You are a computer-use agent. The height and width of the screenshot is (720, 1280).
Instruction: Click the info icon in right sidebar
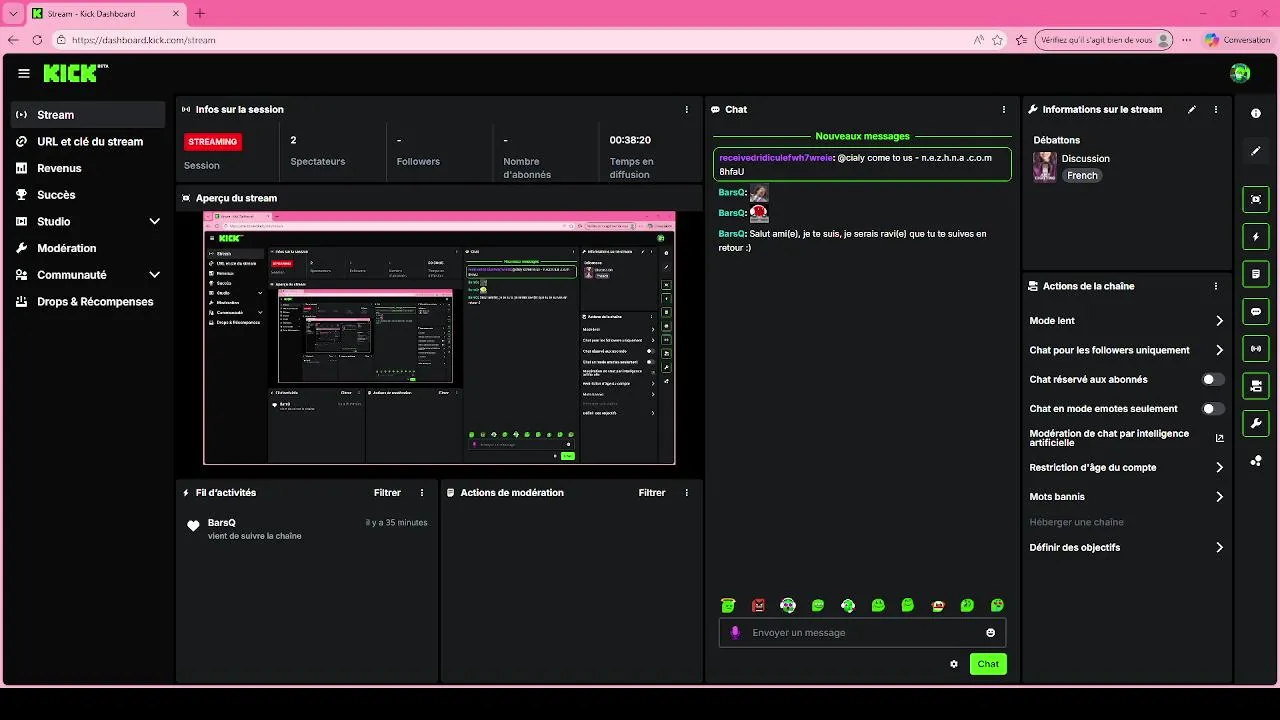(1256, 114)
